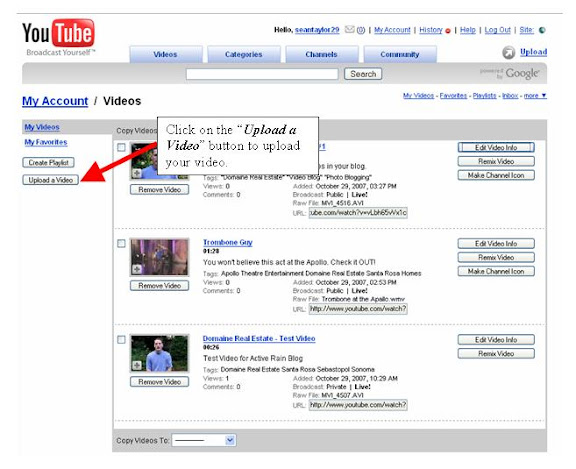Viewport: 576px width, 469px height.
Task: Open the bottom Copy Videos To dropdown
Action: coord(204,440)
